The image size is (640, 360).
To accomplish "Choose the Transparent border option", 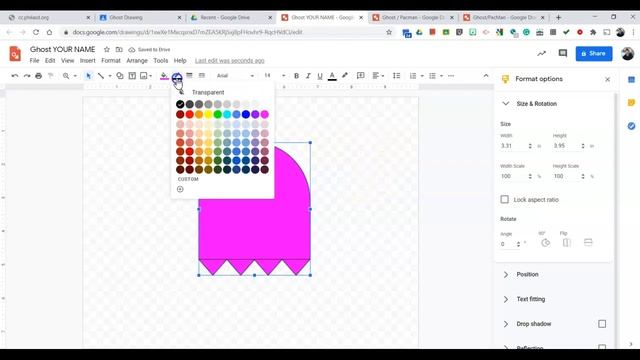I will point(208,92).
